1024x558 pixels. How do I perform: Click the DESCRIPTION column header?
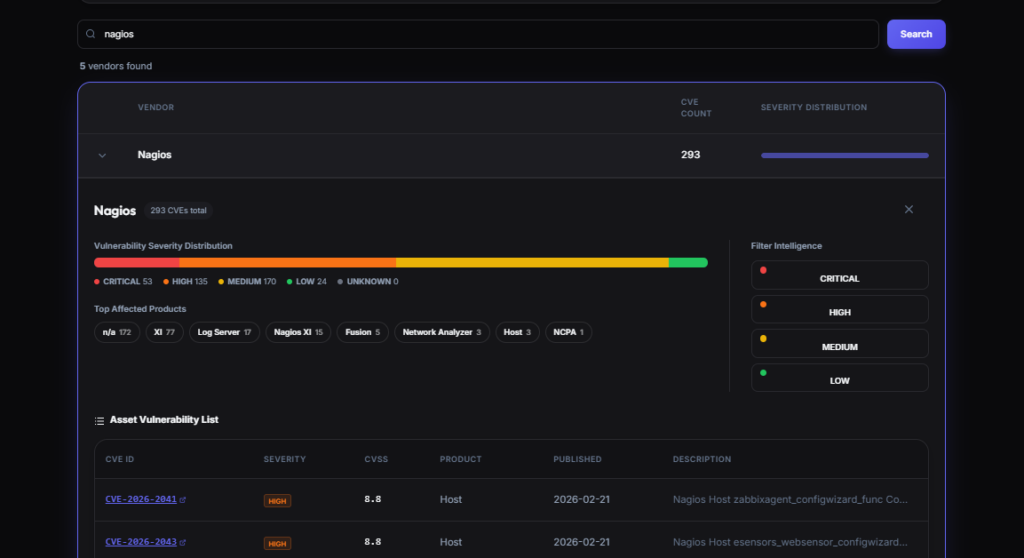coord(702,459)
